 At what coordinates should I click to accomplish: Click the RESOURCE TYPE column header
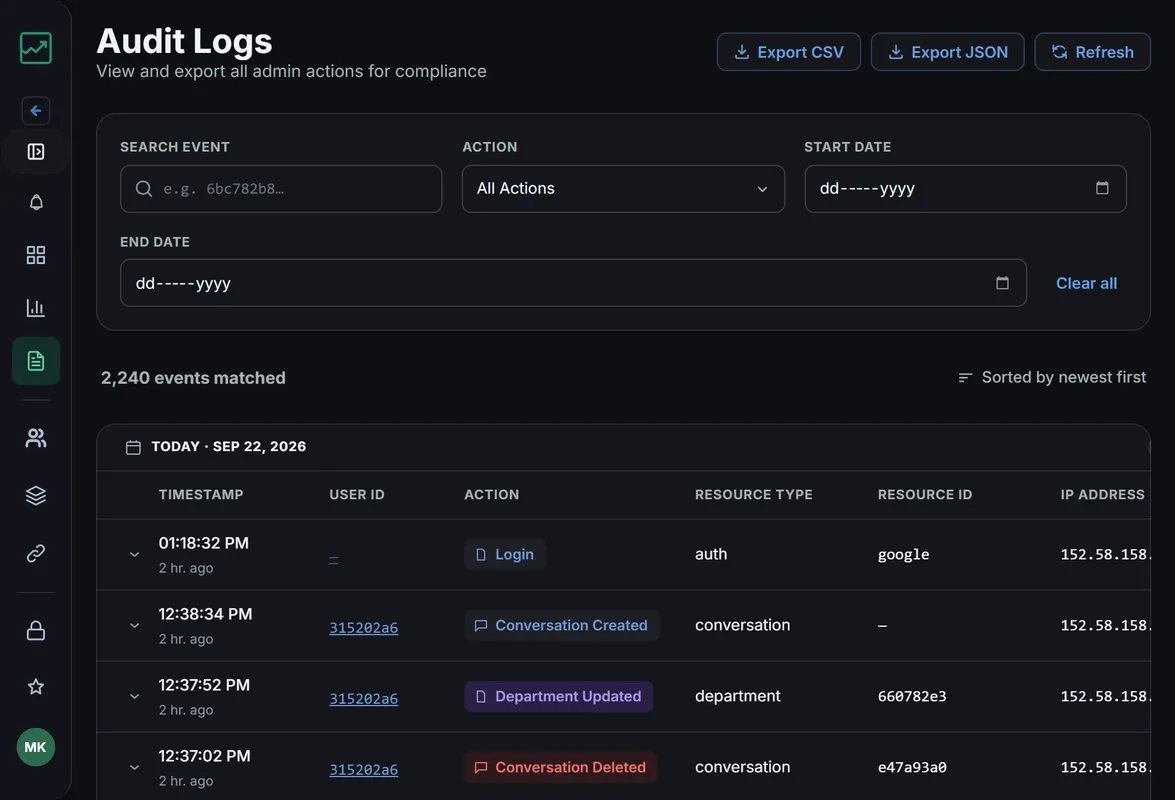tap(753, 494)
